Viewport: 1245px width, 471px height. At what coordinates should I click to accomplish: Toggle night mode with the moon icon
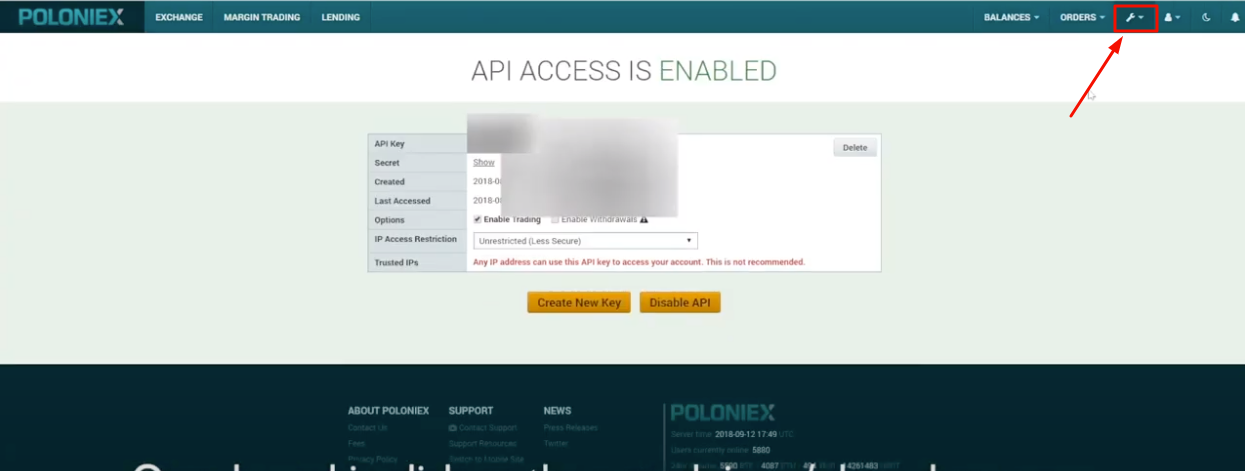click(1206, 17)
